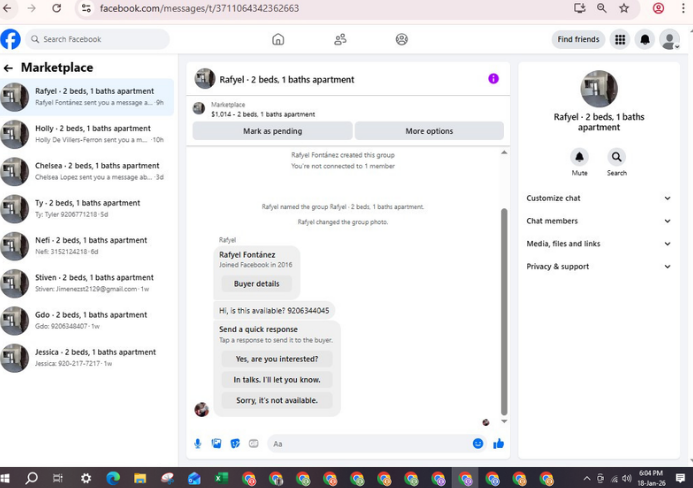Screen dimensions: 693x488
Task: Open the Groups icon in top navigation
Action: (402, 39)
